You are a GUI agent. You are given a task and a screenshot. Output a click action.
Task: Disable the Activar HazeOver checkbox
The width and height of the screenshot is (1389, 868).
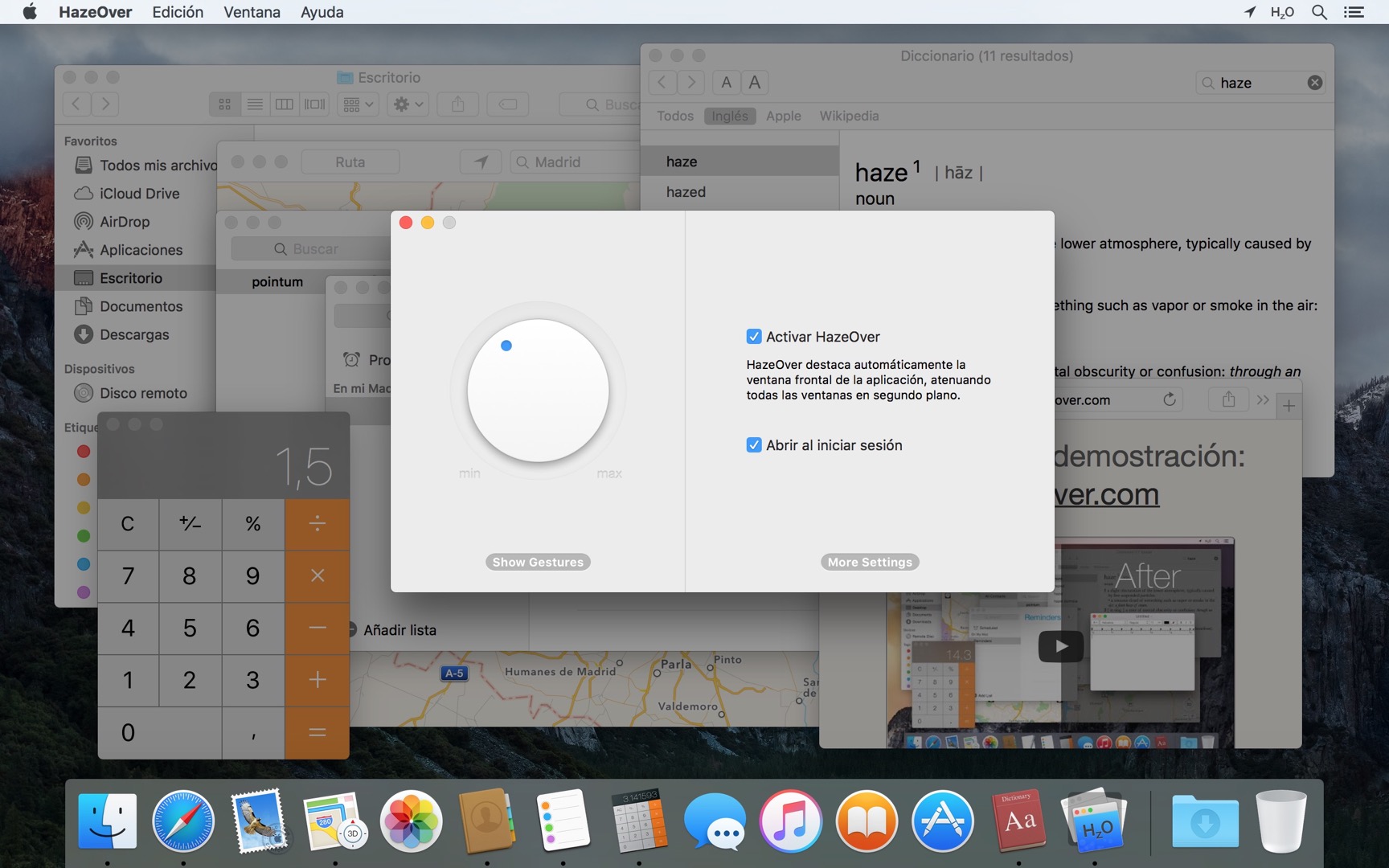tap(754, 336)
